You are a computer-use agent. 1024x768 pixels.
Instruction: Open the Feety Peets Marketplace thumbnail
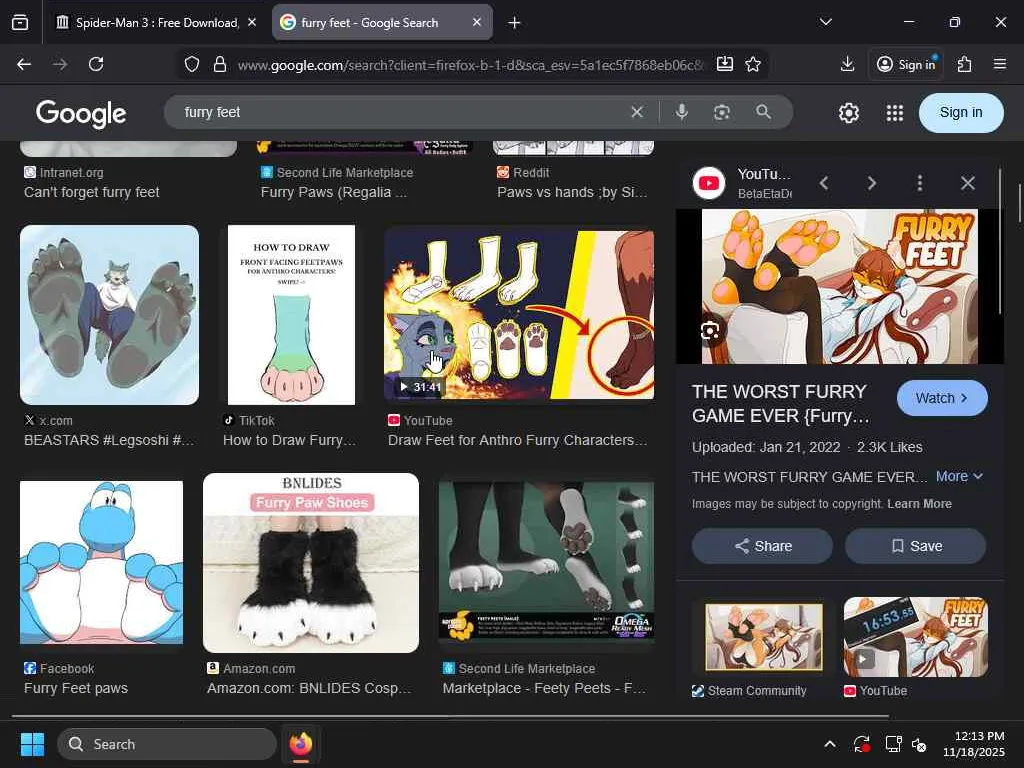[546, 563]
